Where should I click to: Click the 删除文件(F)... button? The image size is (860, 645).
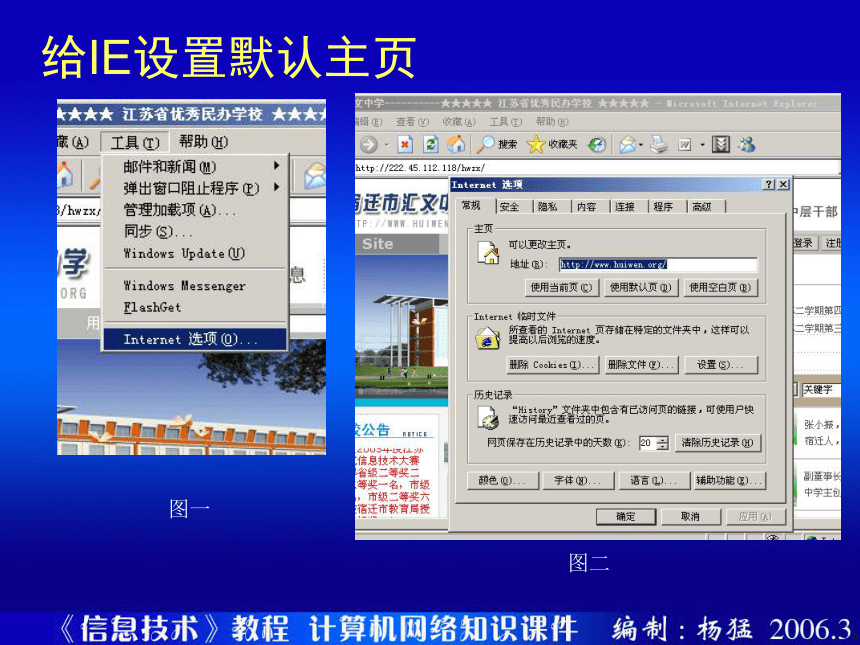point(641,365)
